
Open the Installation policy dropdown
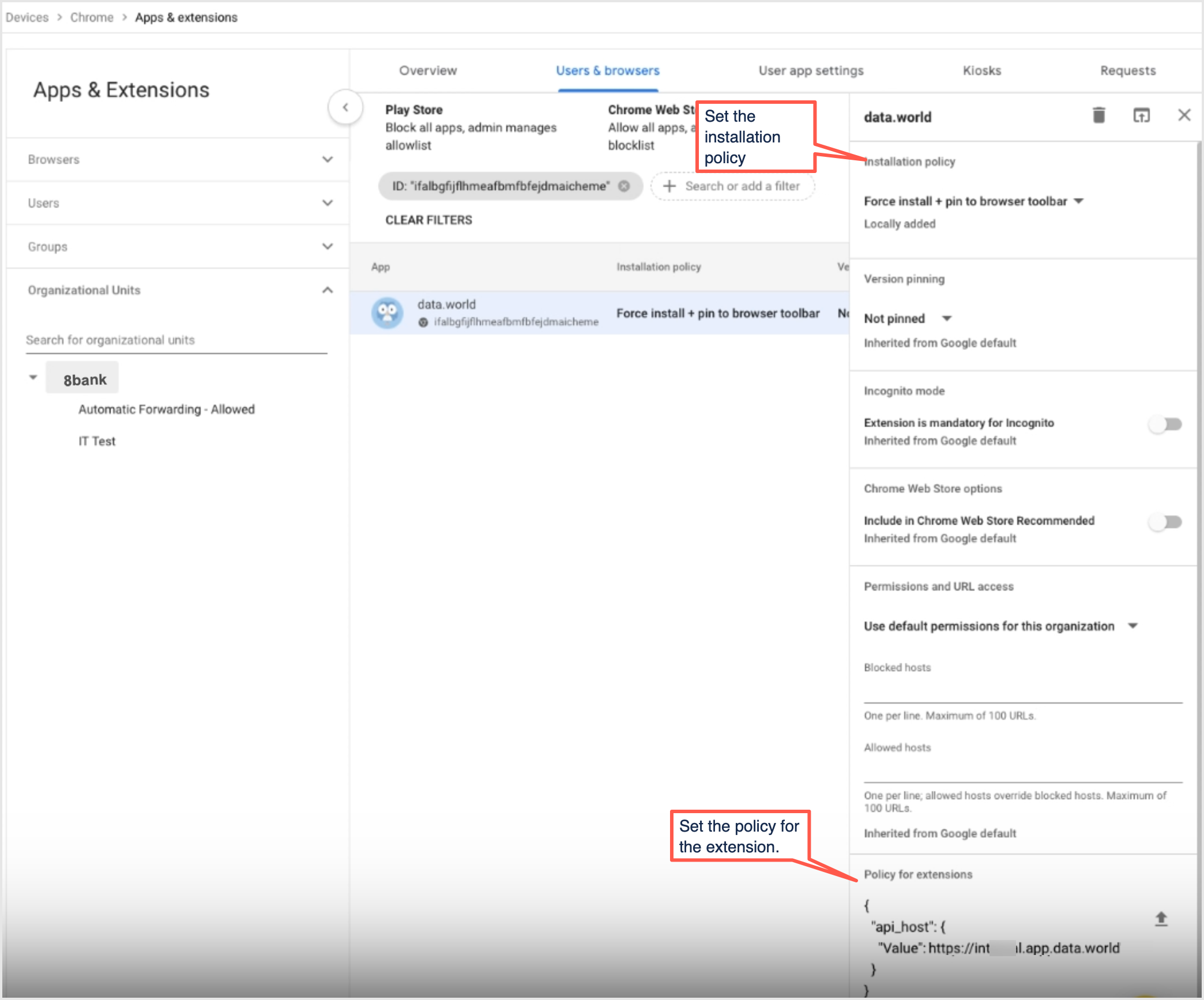[x=974, y=201]
